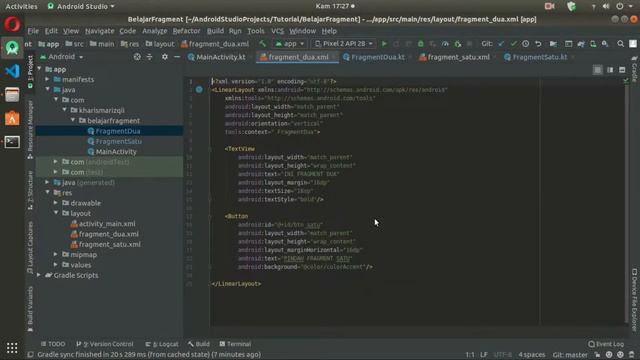Open the Logcat tool window
This screenshot has width=640, height=360.
tap(162, 344)
